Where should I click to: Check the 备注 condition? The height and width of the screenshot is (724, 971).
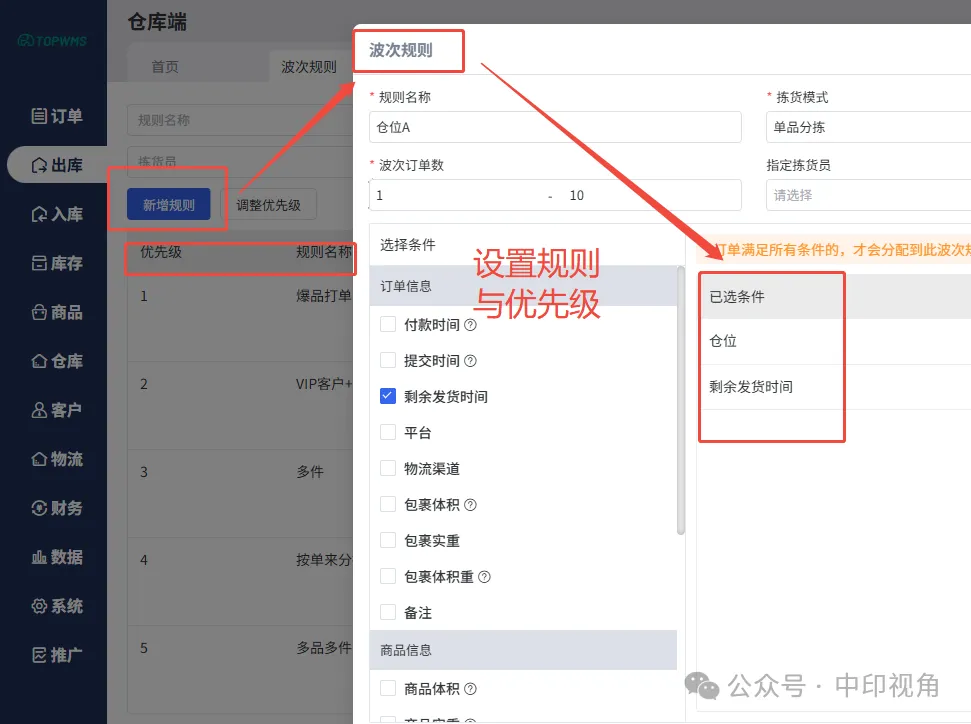(x=388, y=613)
